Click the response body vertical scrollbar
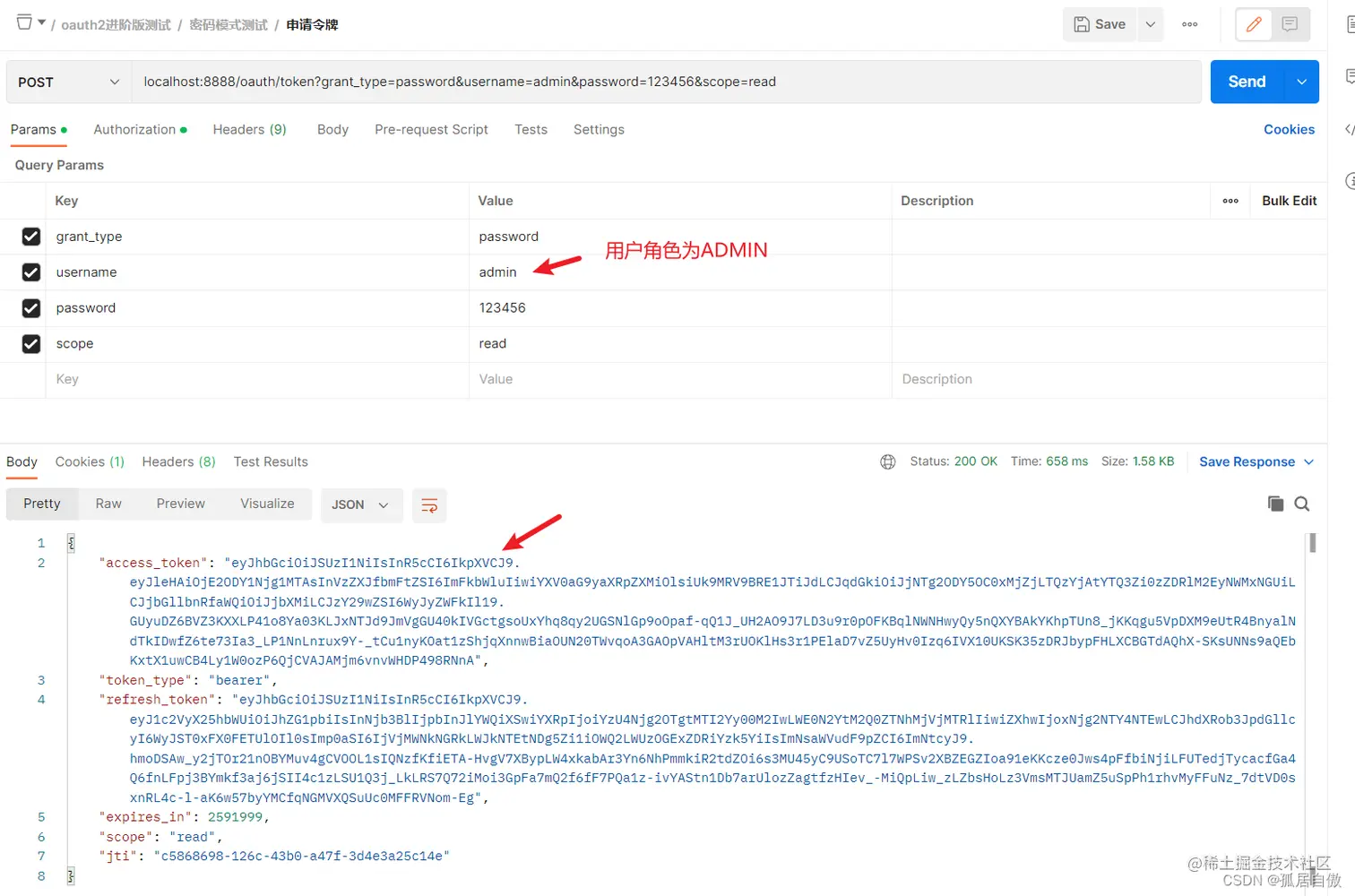 (x=1312, y=543)
